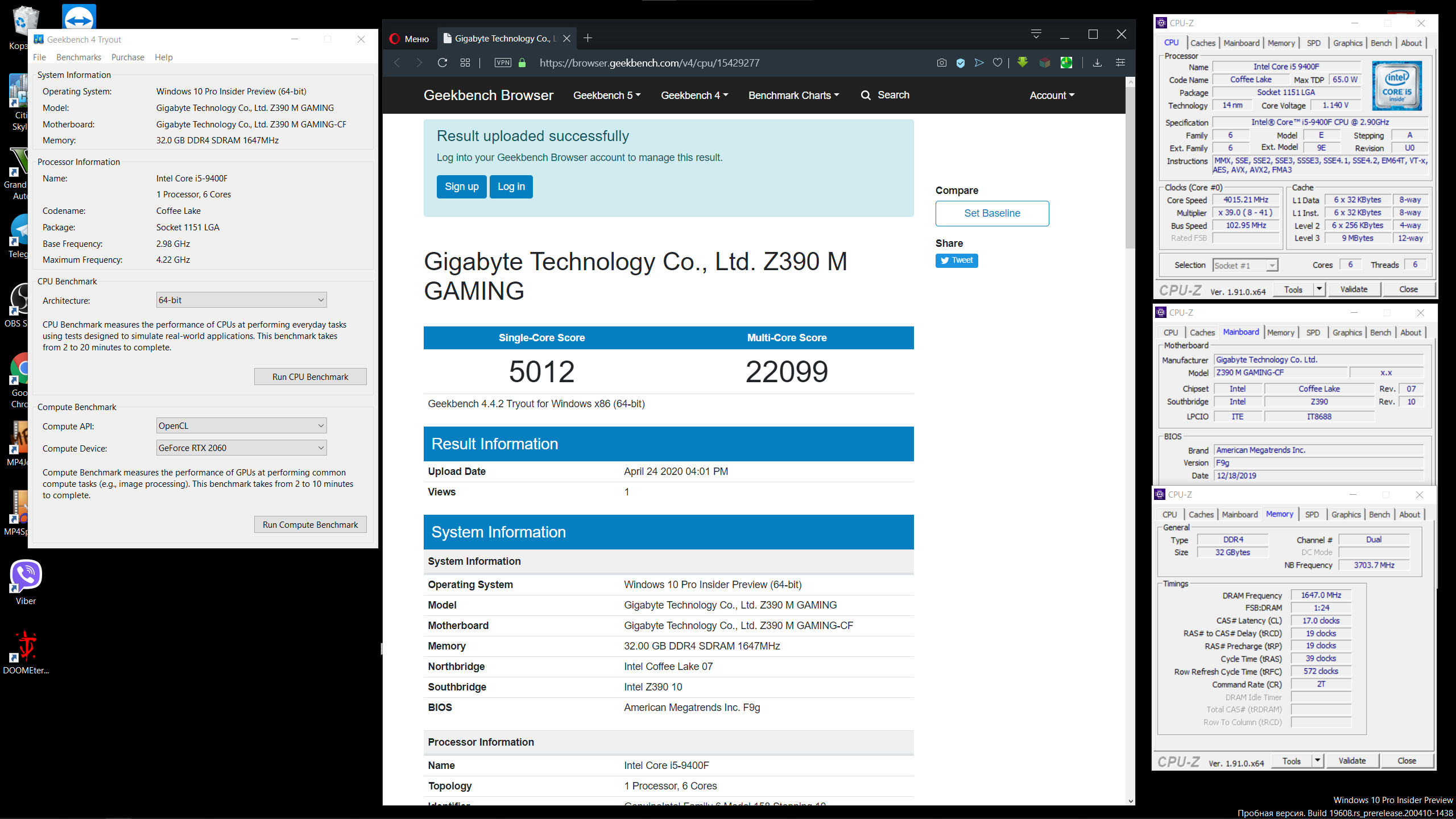This screenshot has width=1456, height=819.
Task: Click the Opera back navigation arrow
Action: pyautogui.click(x=397, y=63)
